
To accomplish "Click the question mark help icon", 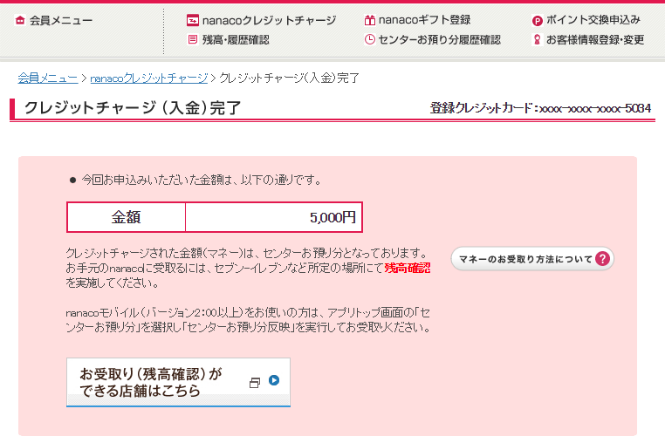I will click(x=602, y=259).
